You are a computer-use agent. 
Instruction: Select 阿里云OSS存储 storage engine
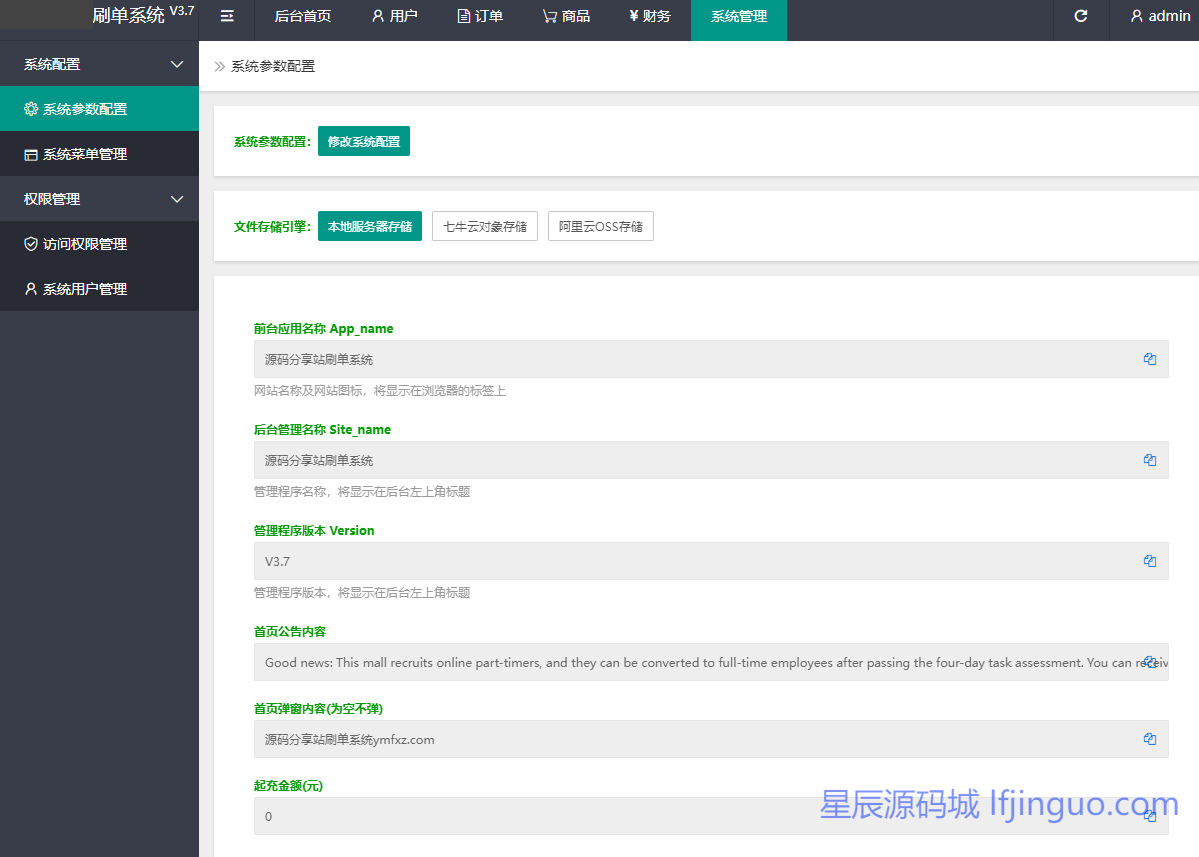tap(601, 226)
